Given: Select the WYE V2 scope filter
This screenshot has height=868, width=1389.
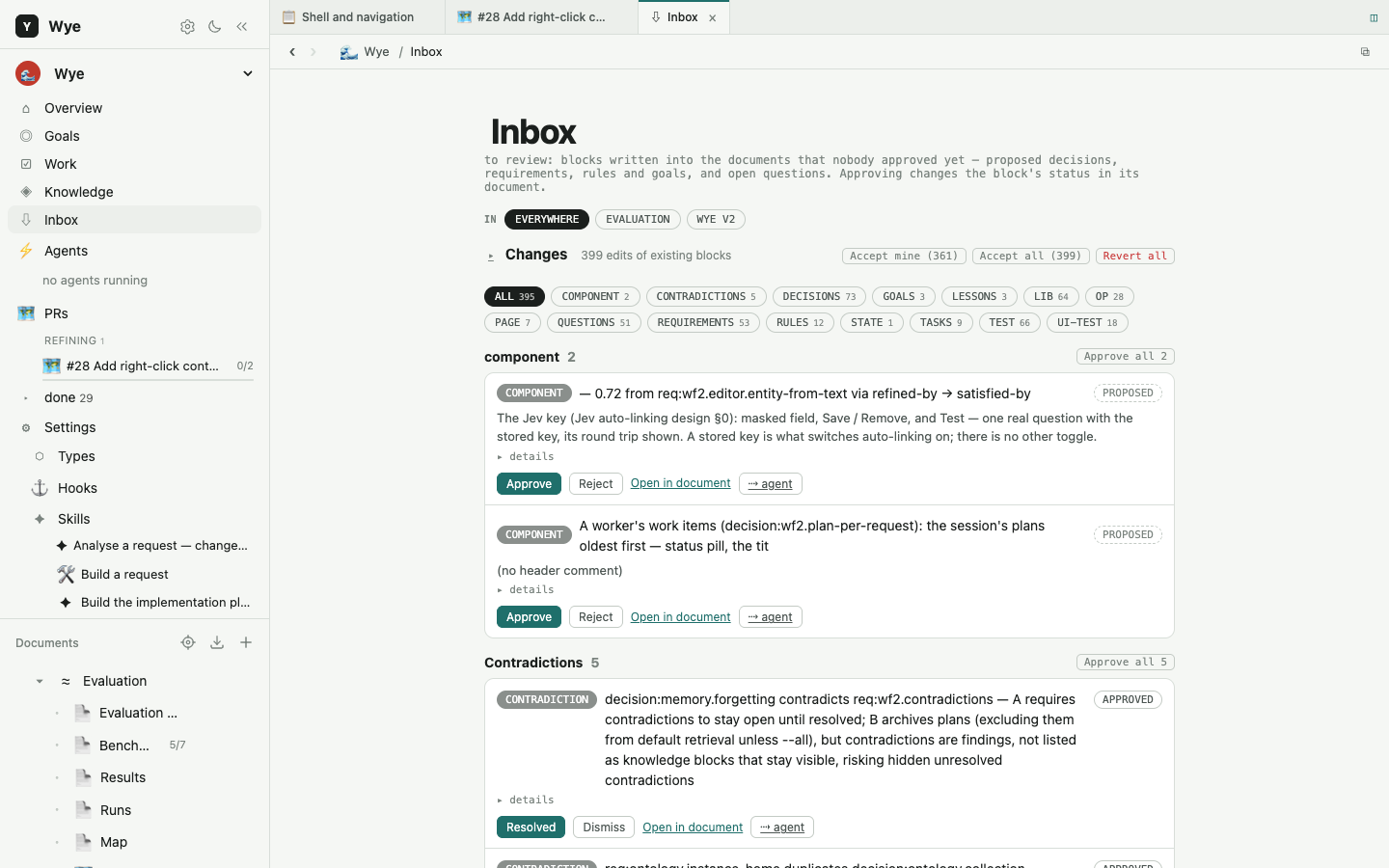Looking at the screenshot, I should coord(716,220).
